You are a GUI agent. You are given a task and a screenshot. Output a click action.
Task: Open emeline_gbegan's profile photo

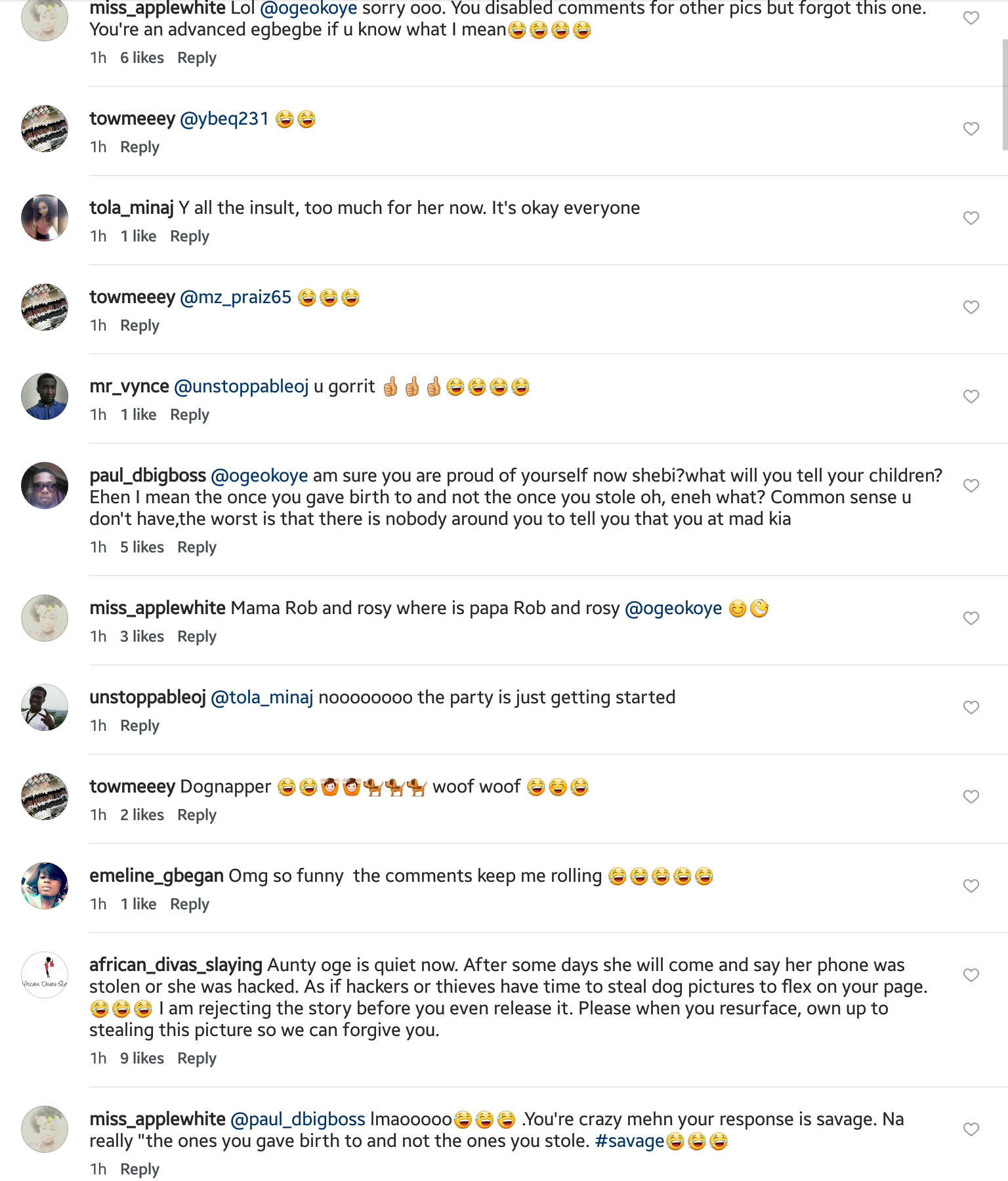(x=45, y=886)
